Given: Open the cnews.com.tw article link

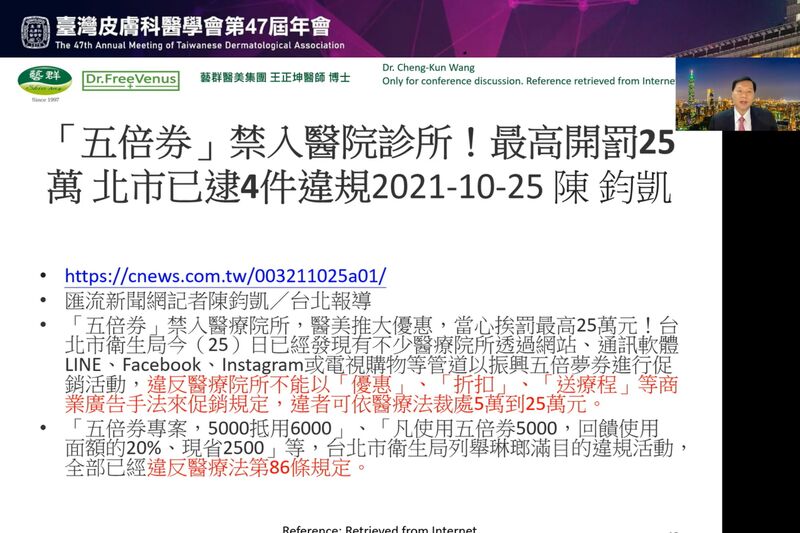Looking at the screenshot, I should click(226, 276).
